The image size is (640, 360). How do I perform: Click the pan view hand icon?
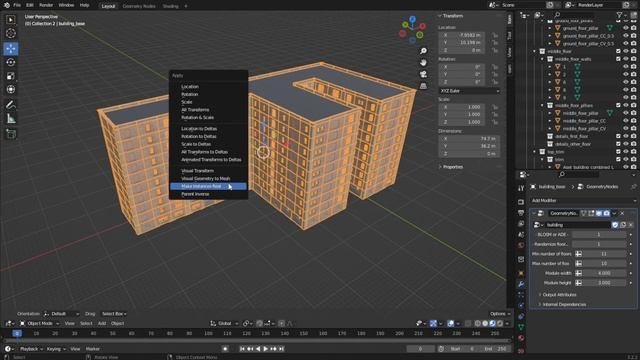point(423,62)
